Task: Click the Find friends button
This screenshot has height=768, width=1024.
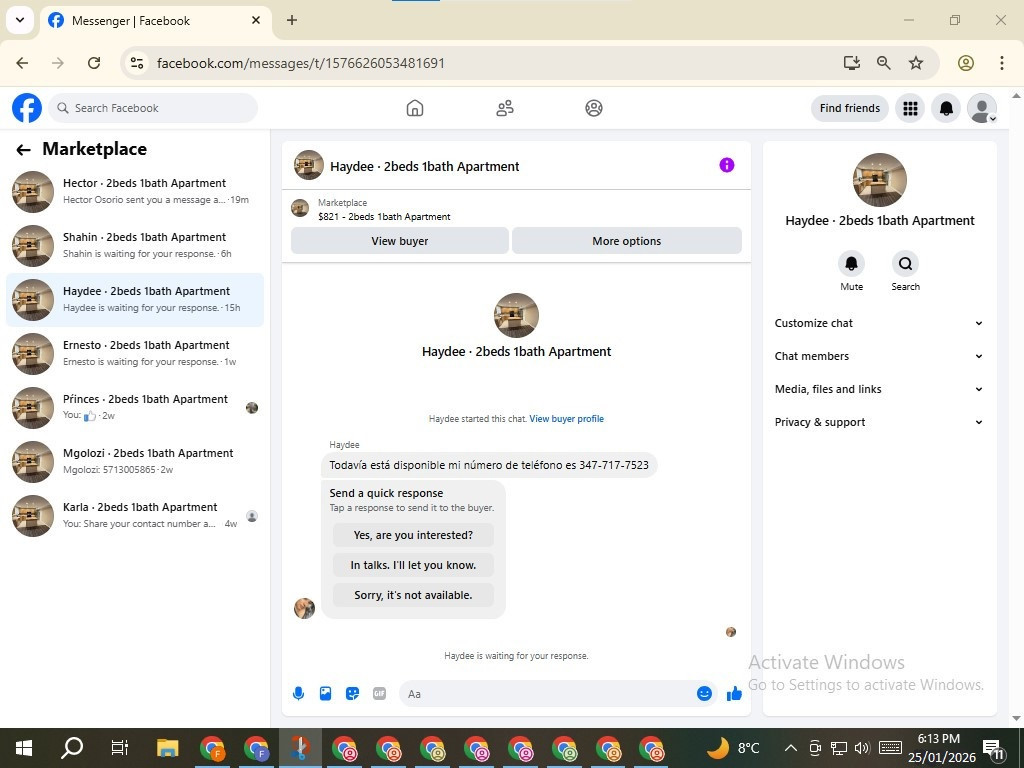Action: [850, 108]
